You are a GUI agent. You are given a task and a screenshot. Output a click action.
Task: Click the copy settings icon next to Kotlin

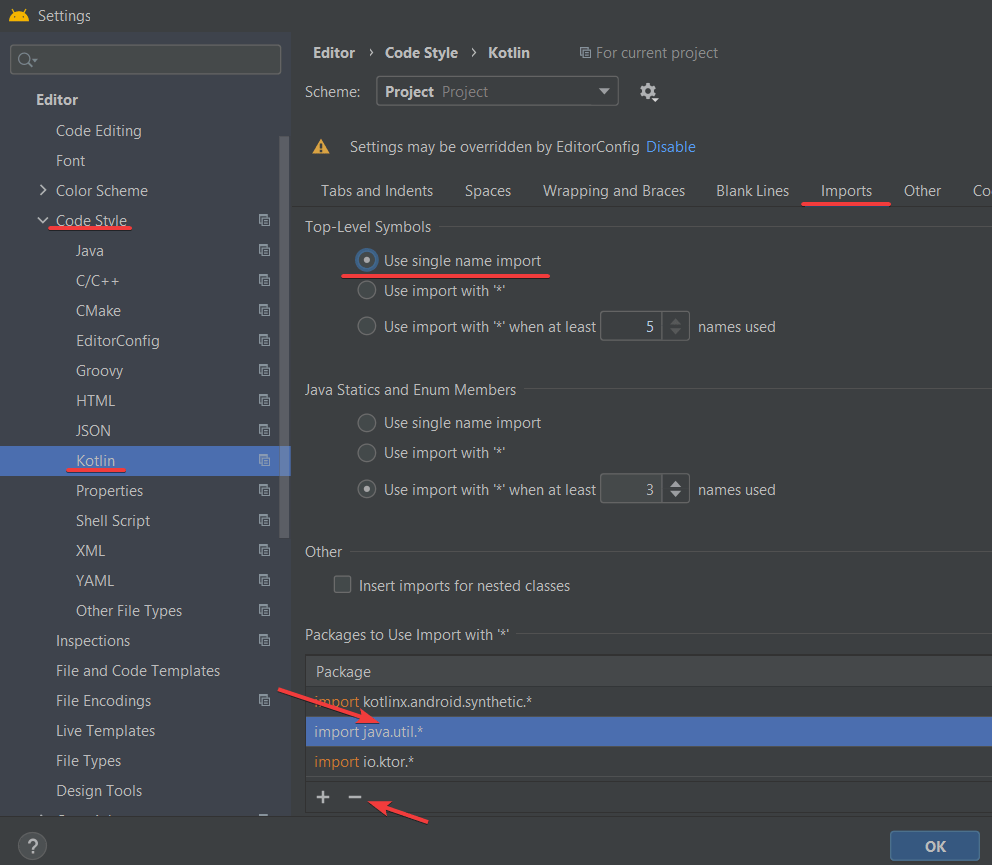[264, 460]
